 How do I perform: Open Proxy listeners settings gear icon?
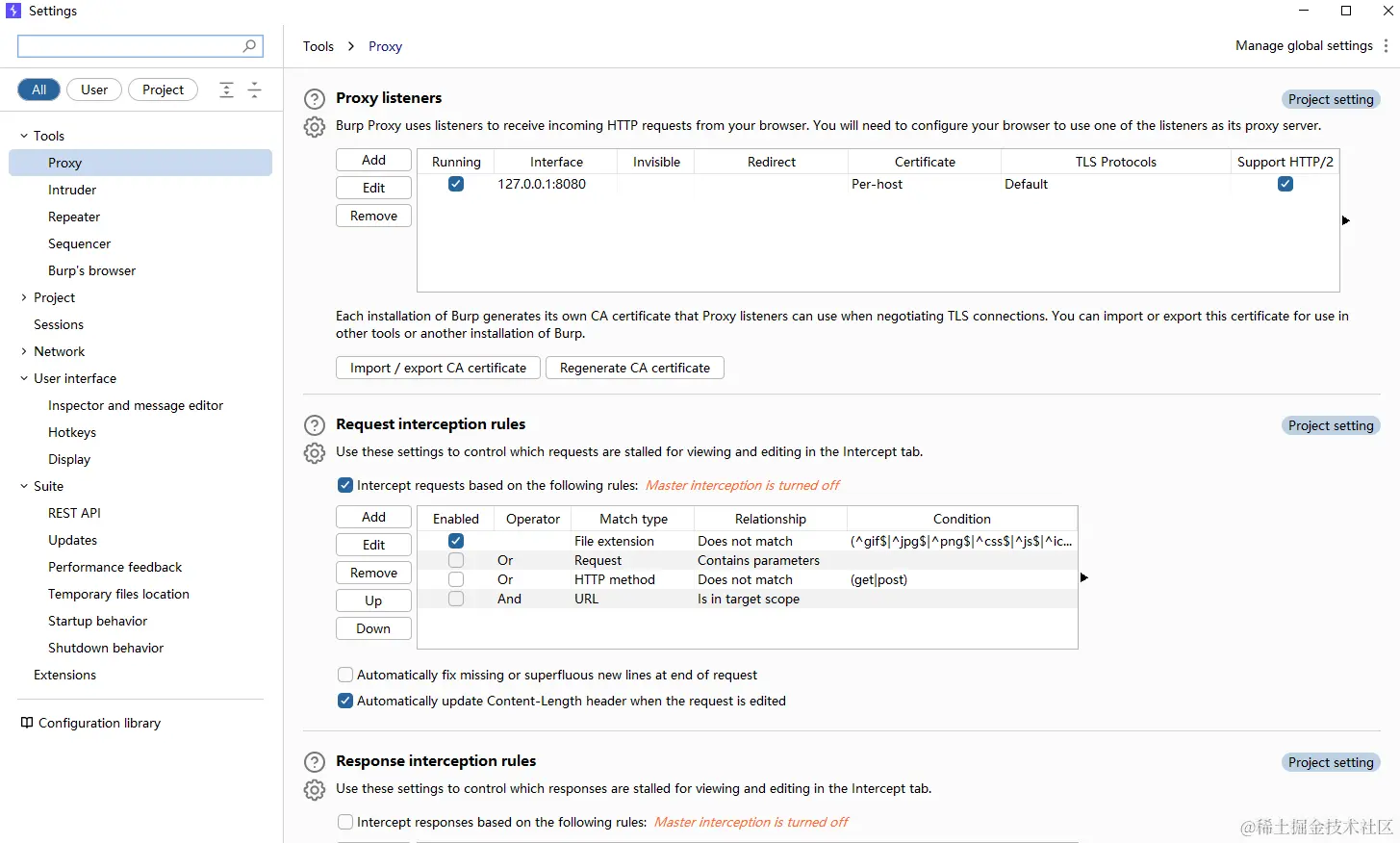click(x=315, y=126)
